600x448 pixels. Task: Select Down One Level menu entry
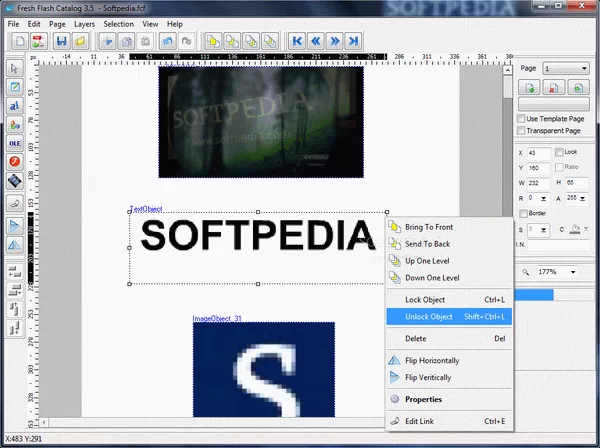(x=449, y=278)
